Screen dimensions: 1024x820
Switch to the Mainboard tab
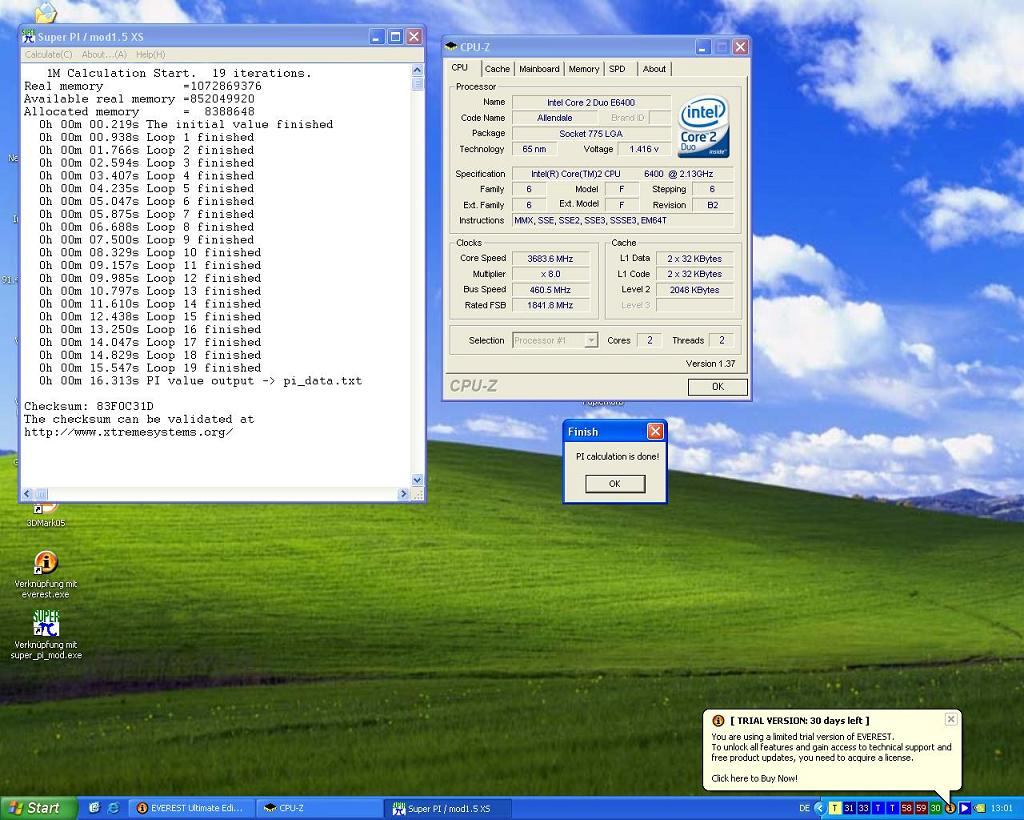click(x=539, y=69)
